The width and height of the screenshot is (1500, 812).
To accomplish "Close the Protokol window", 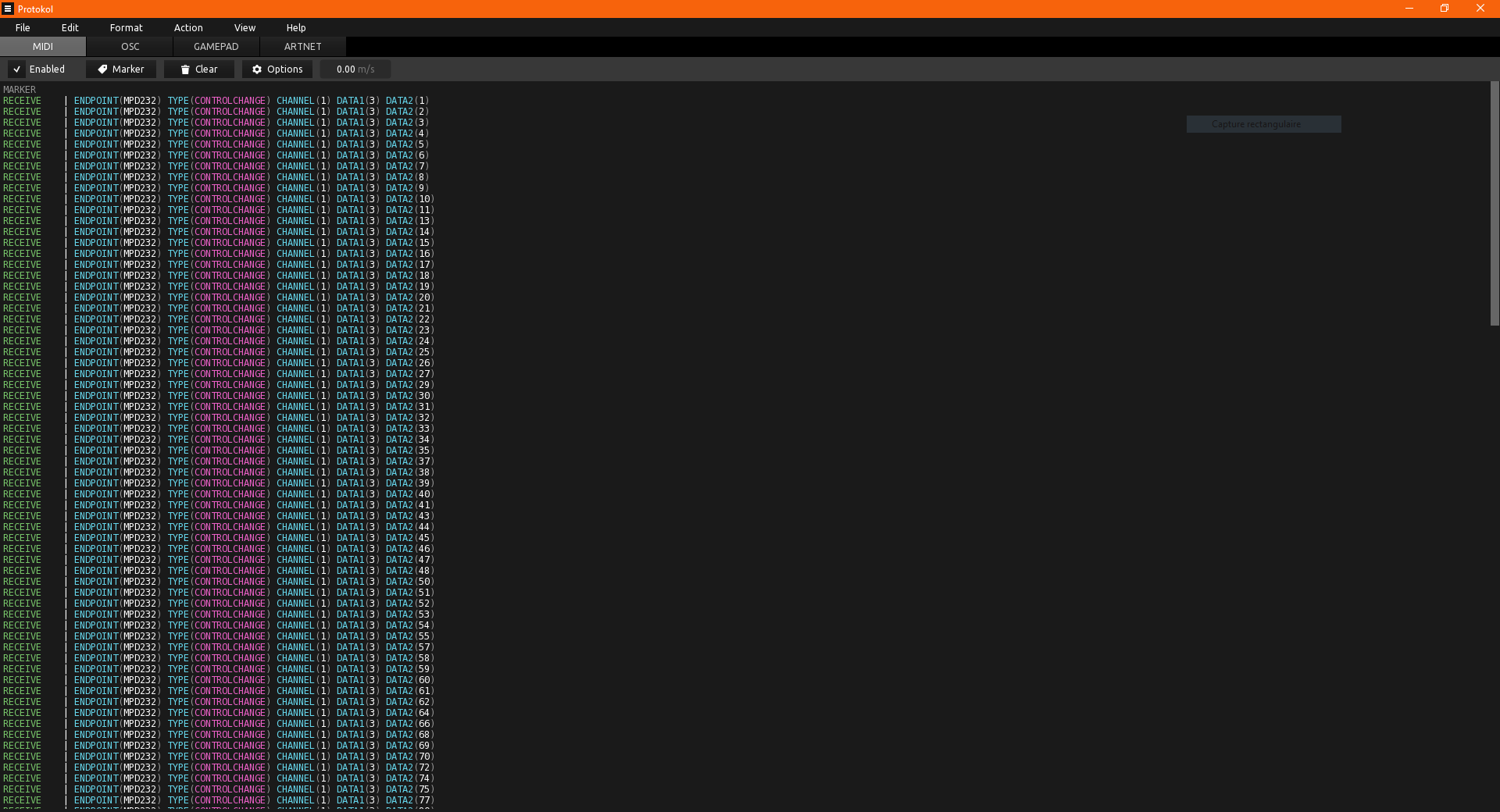I will click(x=1480, y=9).
